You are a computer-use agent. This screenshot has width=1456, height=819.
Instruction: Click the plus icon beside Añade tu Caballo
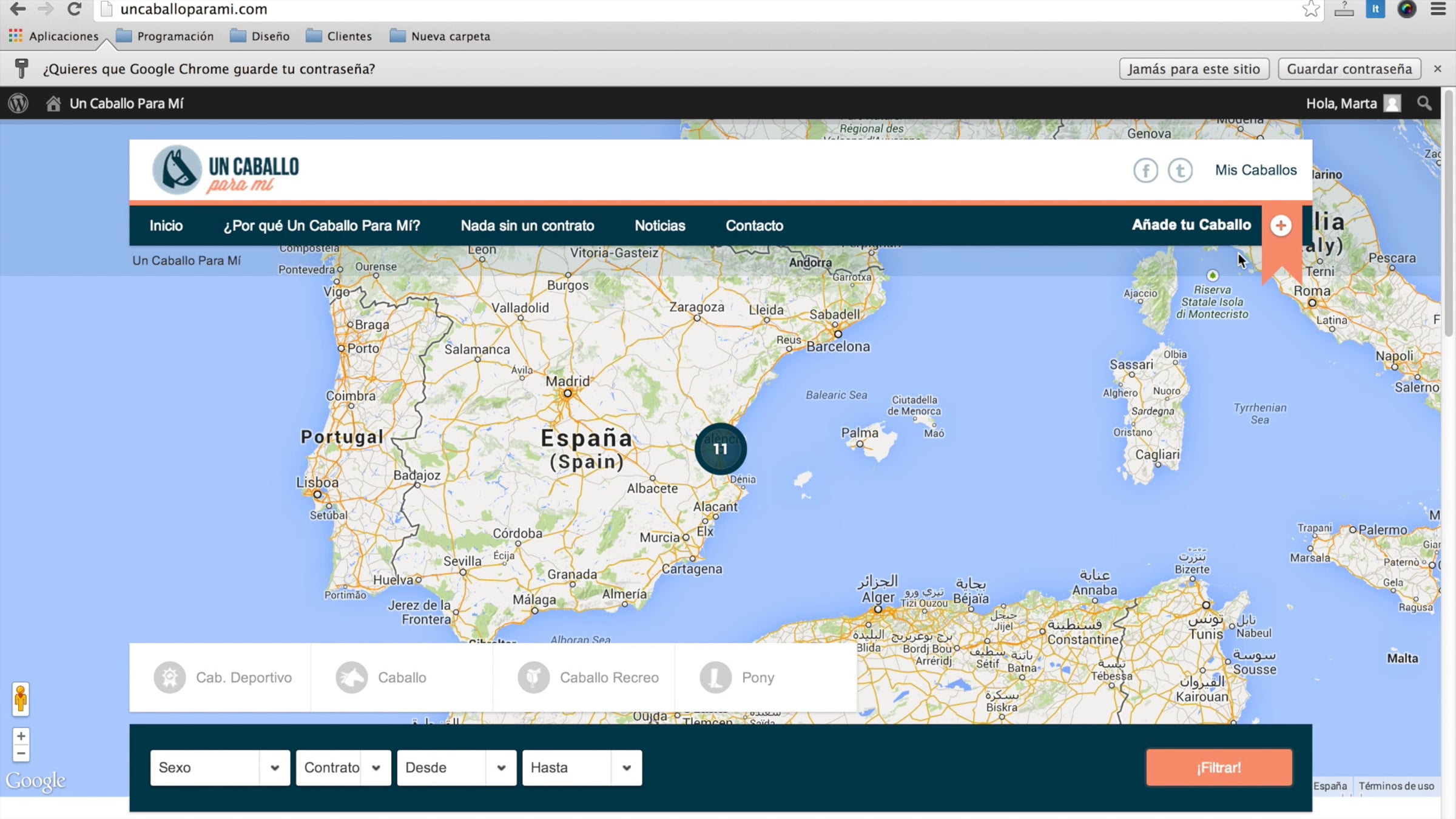pyautogui.click(x=1281, y=226)
